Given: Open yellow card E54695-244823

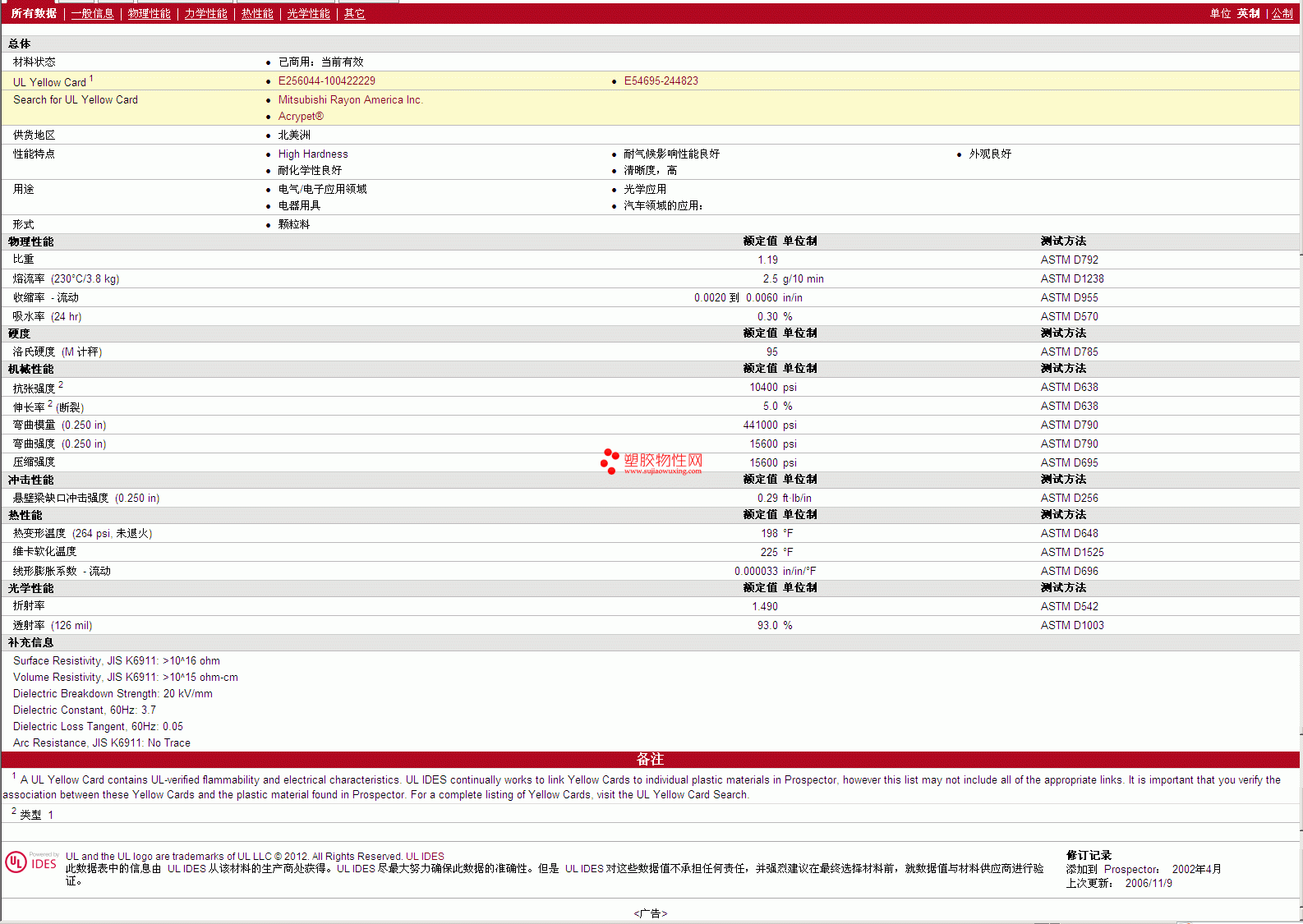Looking at the screenshot, I should coord(661,81).
